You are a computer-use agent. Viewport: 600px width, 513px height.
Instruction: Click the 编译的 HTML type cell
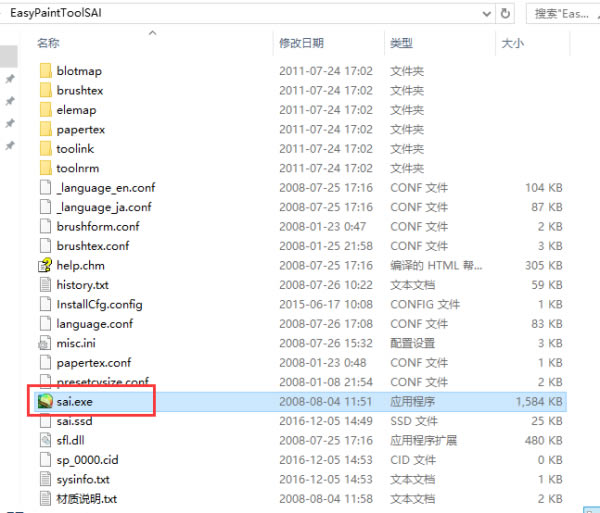point(436,265)
